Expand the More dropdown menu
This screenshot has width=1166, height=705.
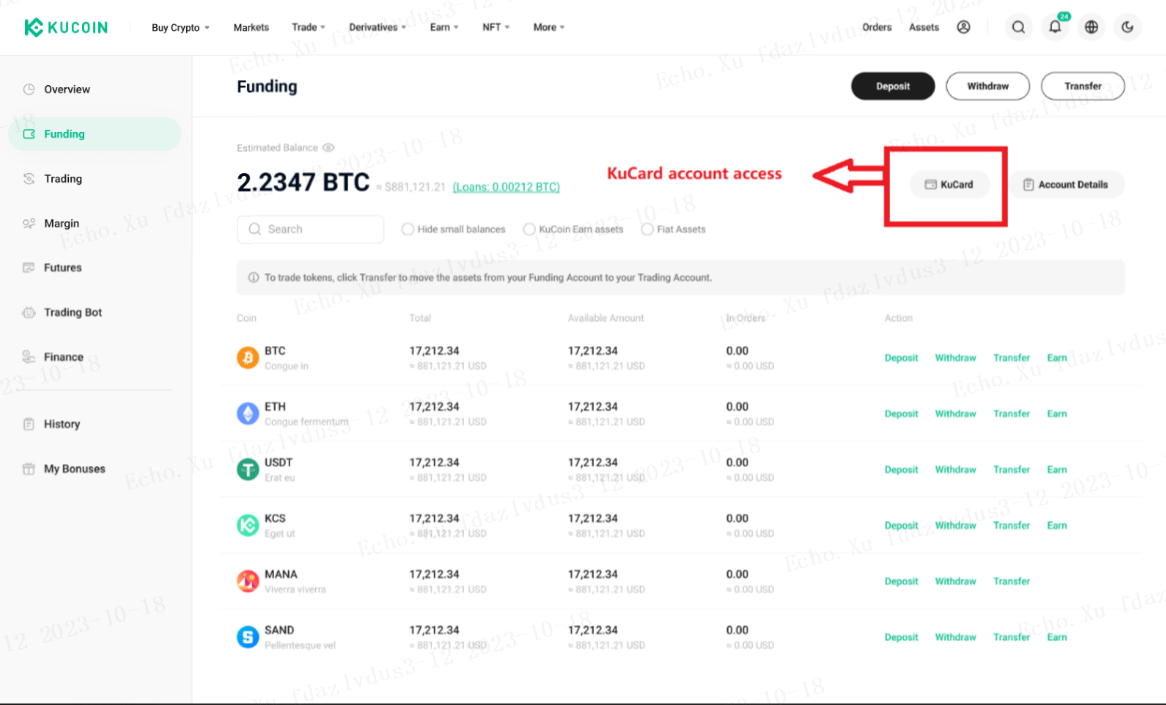549,28
